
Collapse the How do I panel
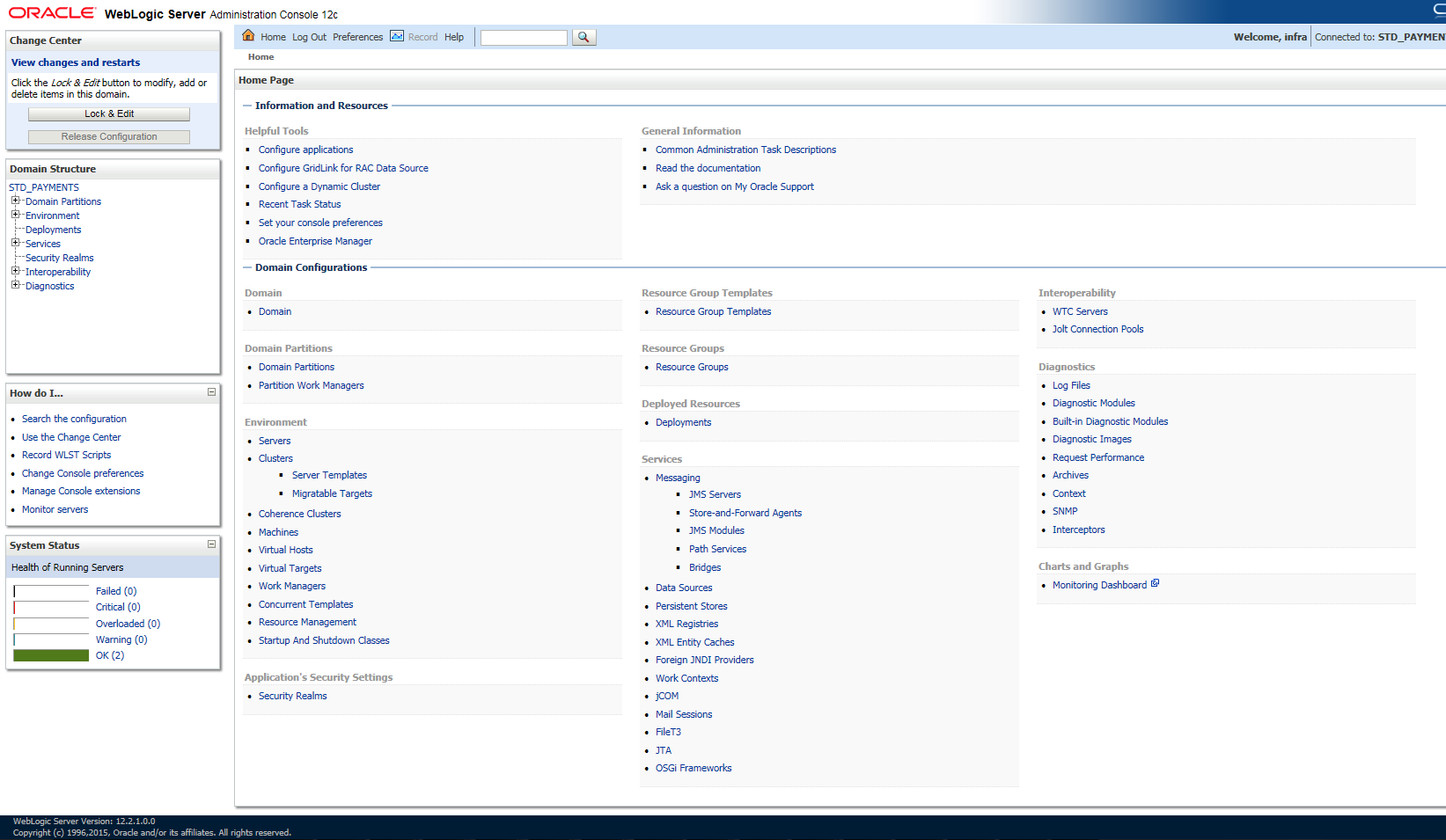coord(211,392)
